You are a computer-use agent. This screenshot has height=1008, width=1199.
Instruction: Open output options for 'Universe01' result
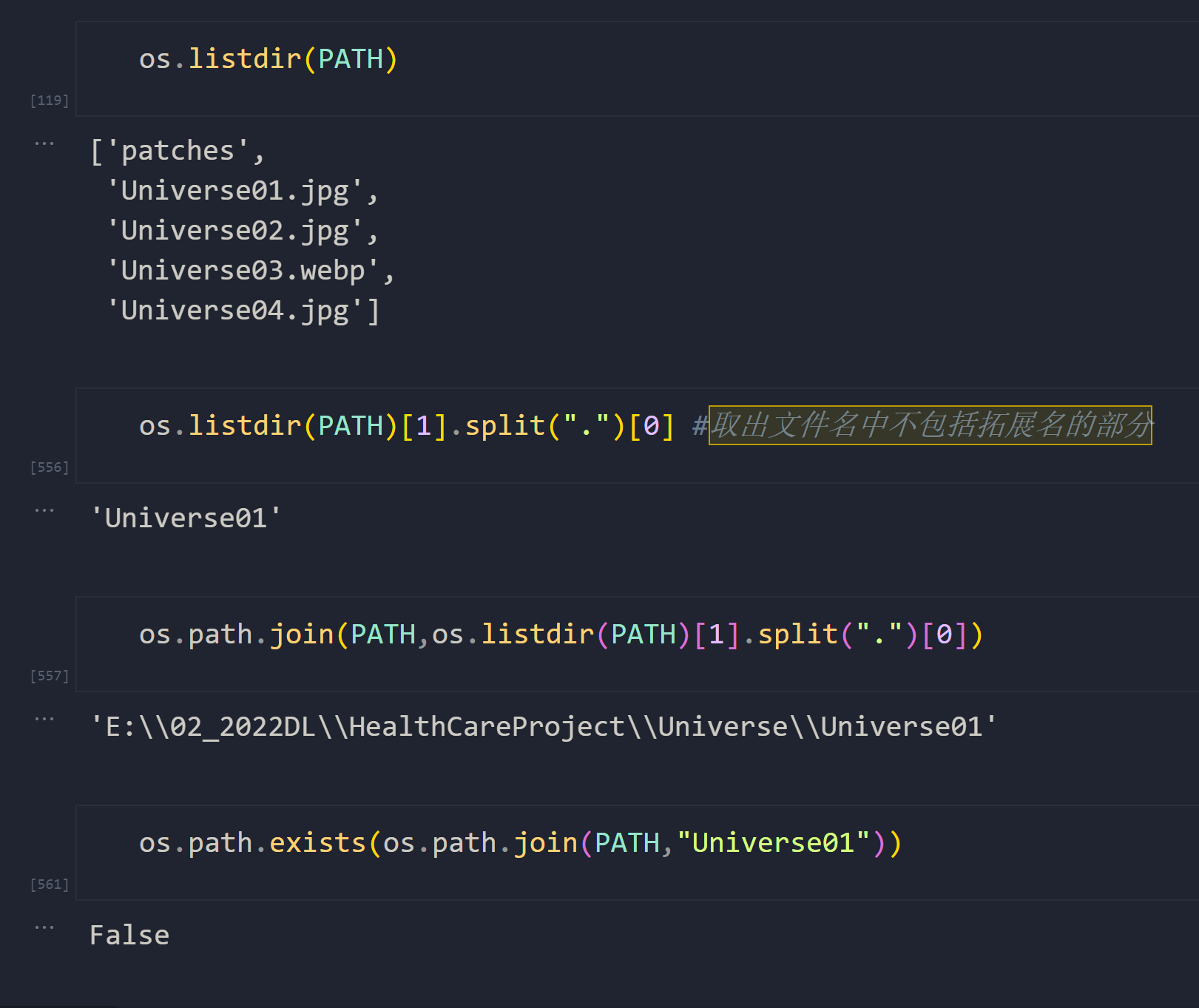(x=44, y=510)
